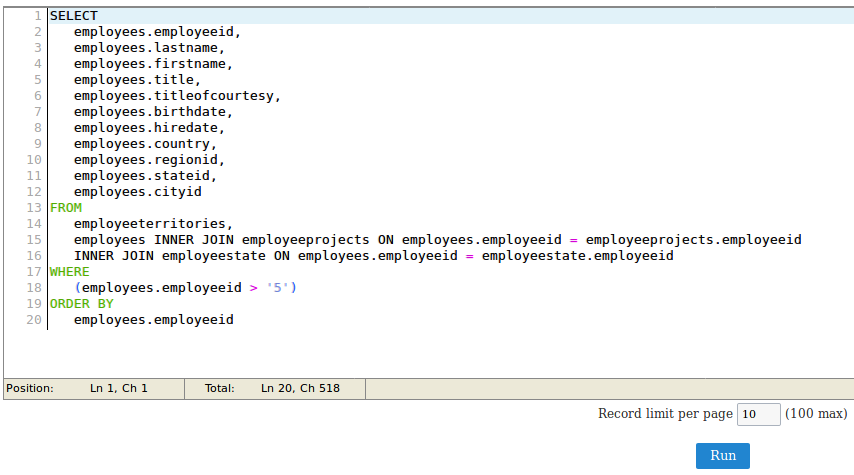
Task: Place cursor on employees.employeeid on line 20
Action: pos(153,320)
